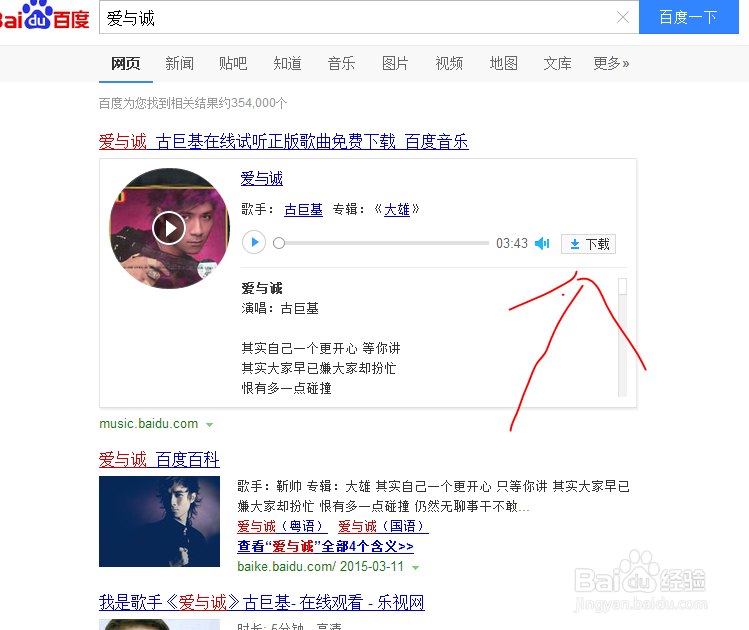This screenshot has height=630, width=749.
Task: Focus the search input containing 爱与诚
Action: pyautogui.click(x=358, y=18)
